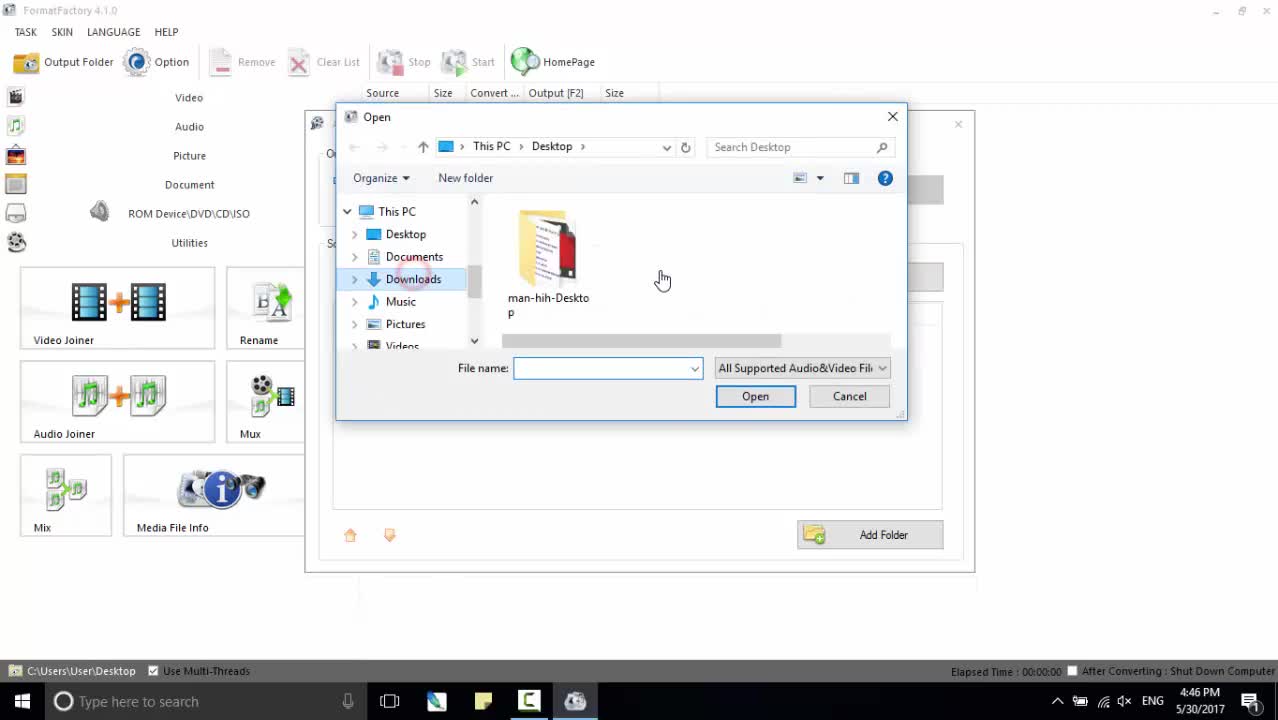This screenshot has height=720, width=1278.
Task: Select the Document category icon
Action: [15, 184]
